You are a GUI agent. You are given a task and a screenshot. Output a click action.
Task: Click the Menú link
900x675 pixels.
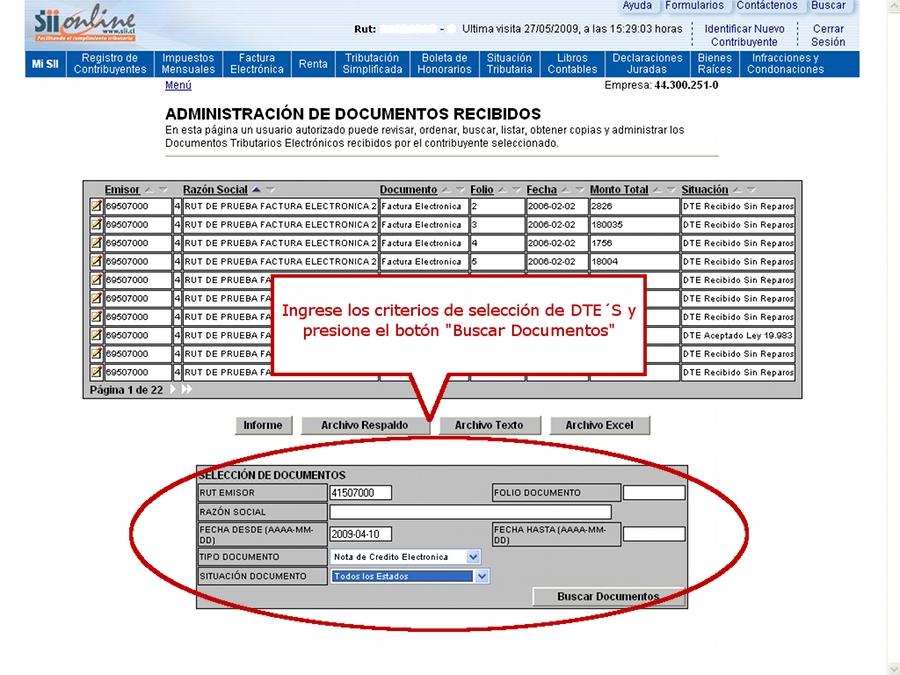(178, 85)
